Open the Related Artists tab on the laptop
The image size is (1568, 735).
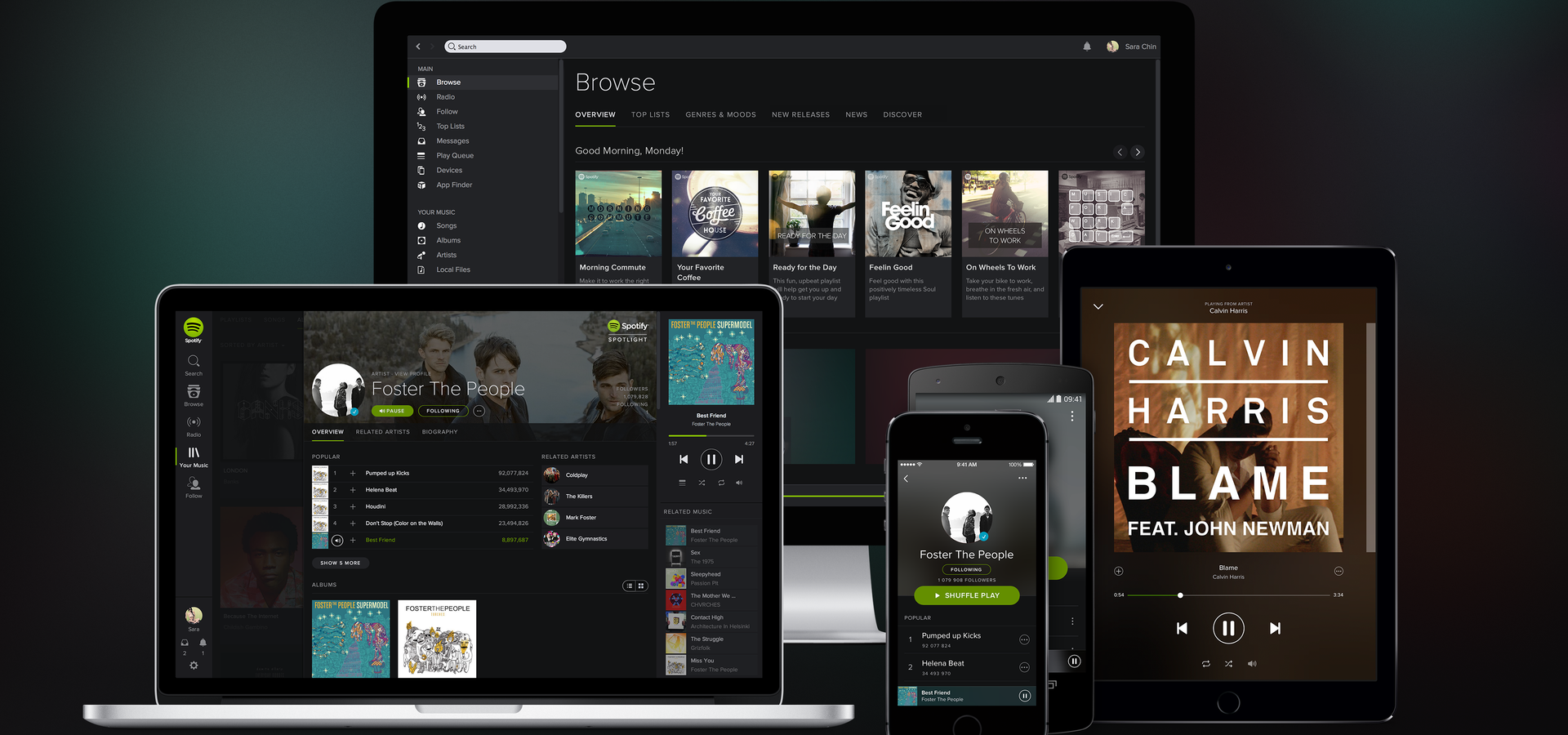click(382, 432)
